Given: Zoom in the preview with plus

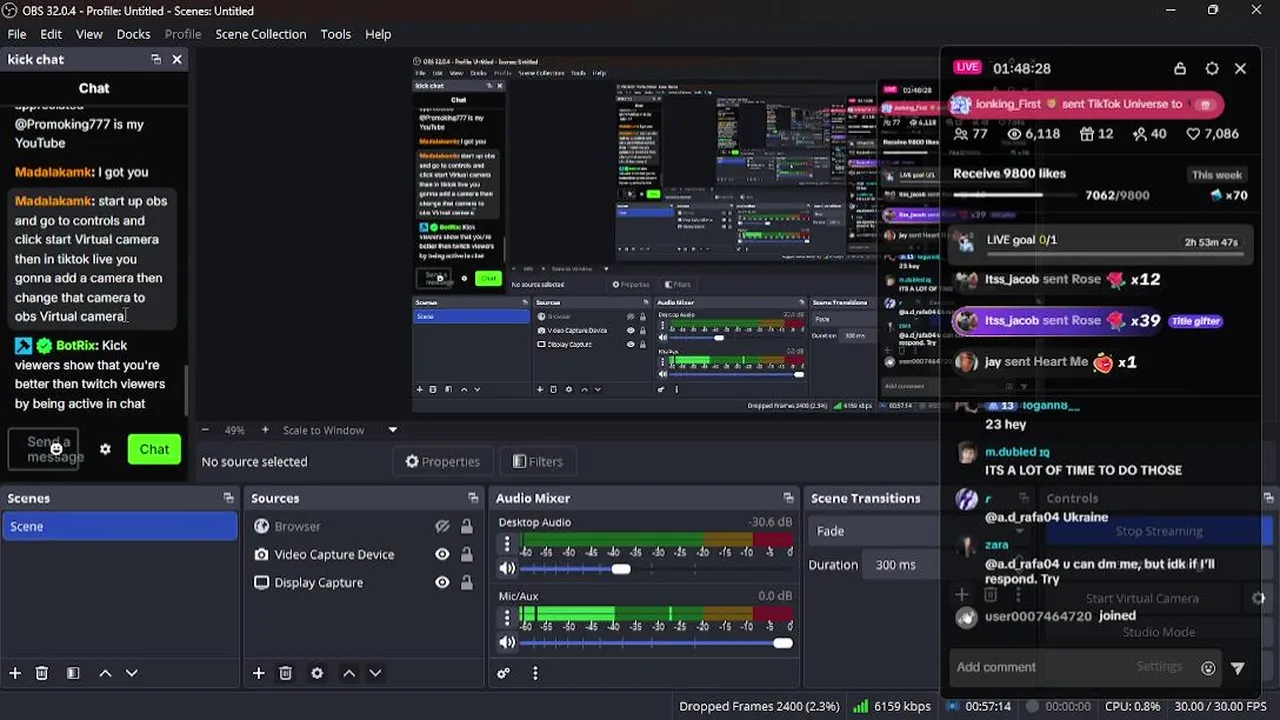Looking at the screenshot, I should [x=265, y=430].
